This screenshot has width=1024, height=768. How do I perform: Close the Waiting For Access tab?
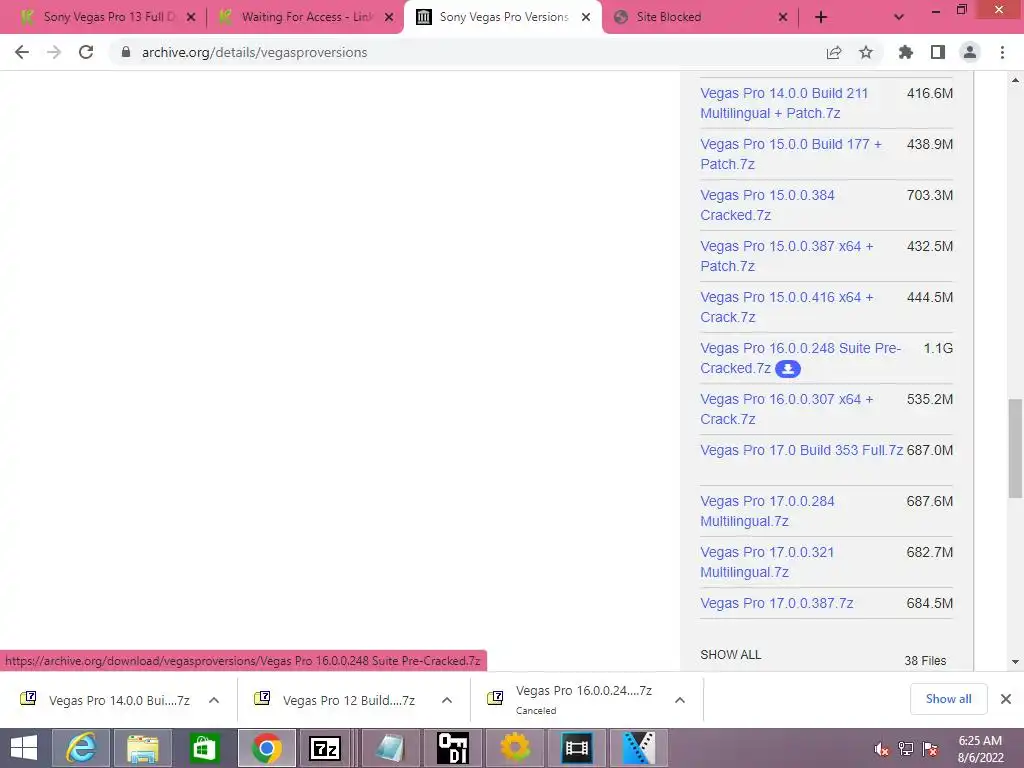point(389,18)
